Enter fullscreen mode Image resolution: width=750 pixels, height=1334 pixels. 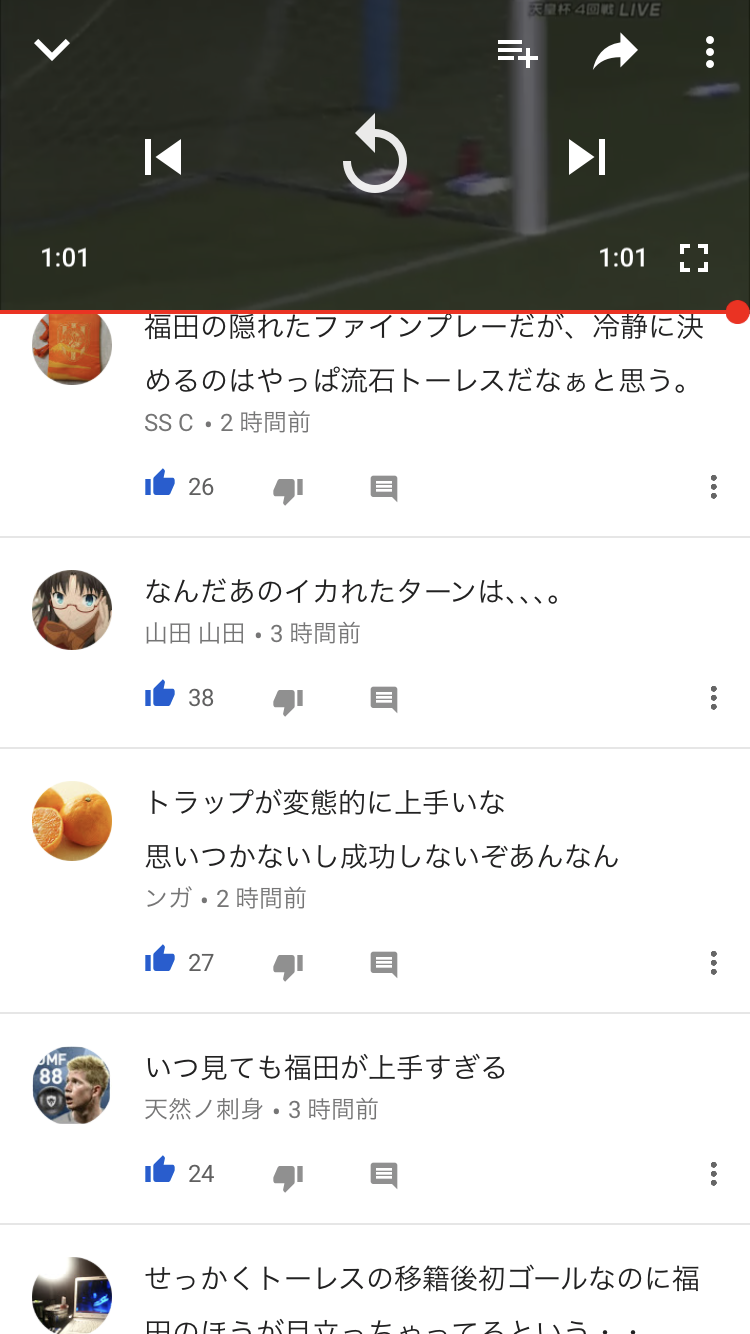coord(693,258)
